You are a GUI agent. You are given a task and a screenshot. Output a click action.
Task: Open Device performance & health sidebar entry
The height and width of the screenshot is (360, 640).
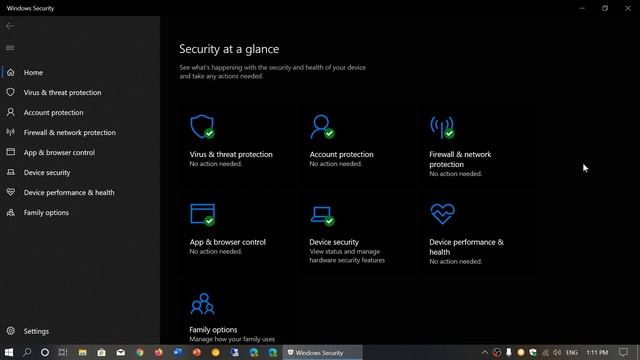point(80,192)
